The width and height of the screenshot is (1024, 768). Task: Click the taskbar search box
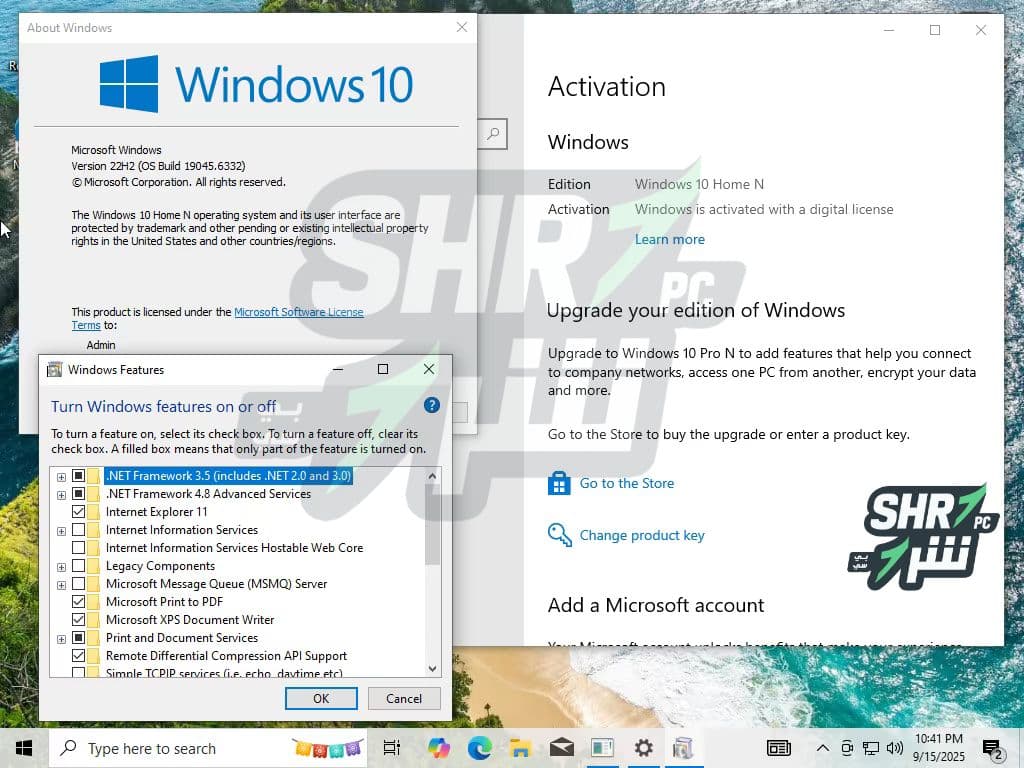click(x=208, y=748)
